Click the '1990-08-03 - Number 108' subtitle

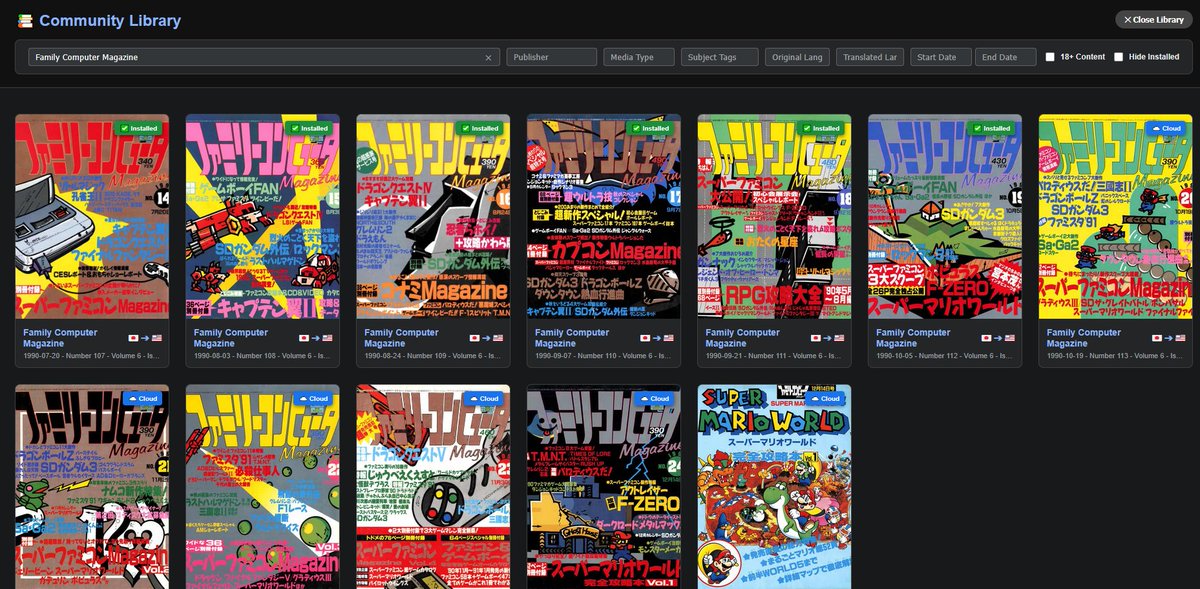pos(262,356)
